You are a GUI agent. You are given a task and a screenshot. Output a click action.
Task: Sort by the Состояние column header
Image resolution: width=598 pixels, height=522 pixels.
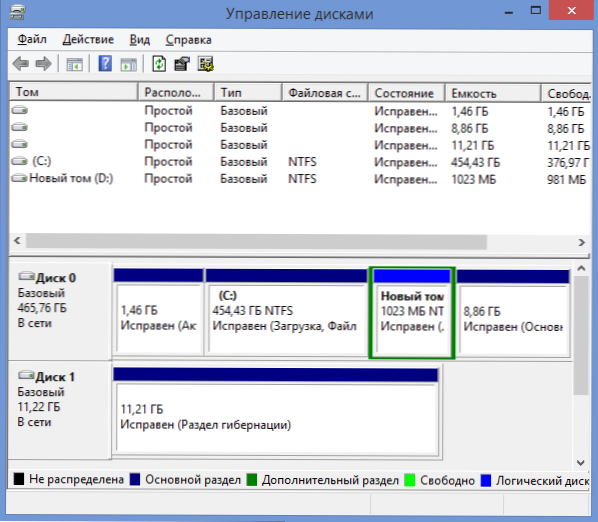406,93
